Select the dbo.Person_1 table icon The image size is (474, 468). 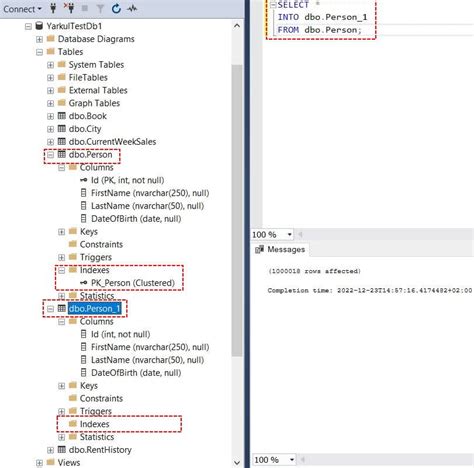(x=62, y=308)
